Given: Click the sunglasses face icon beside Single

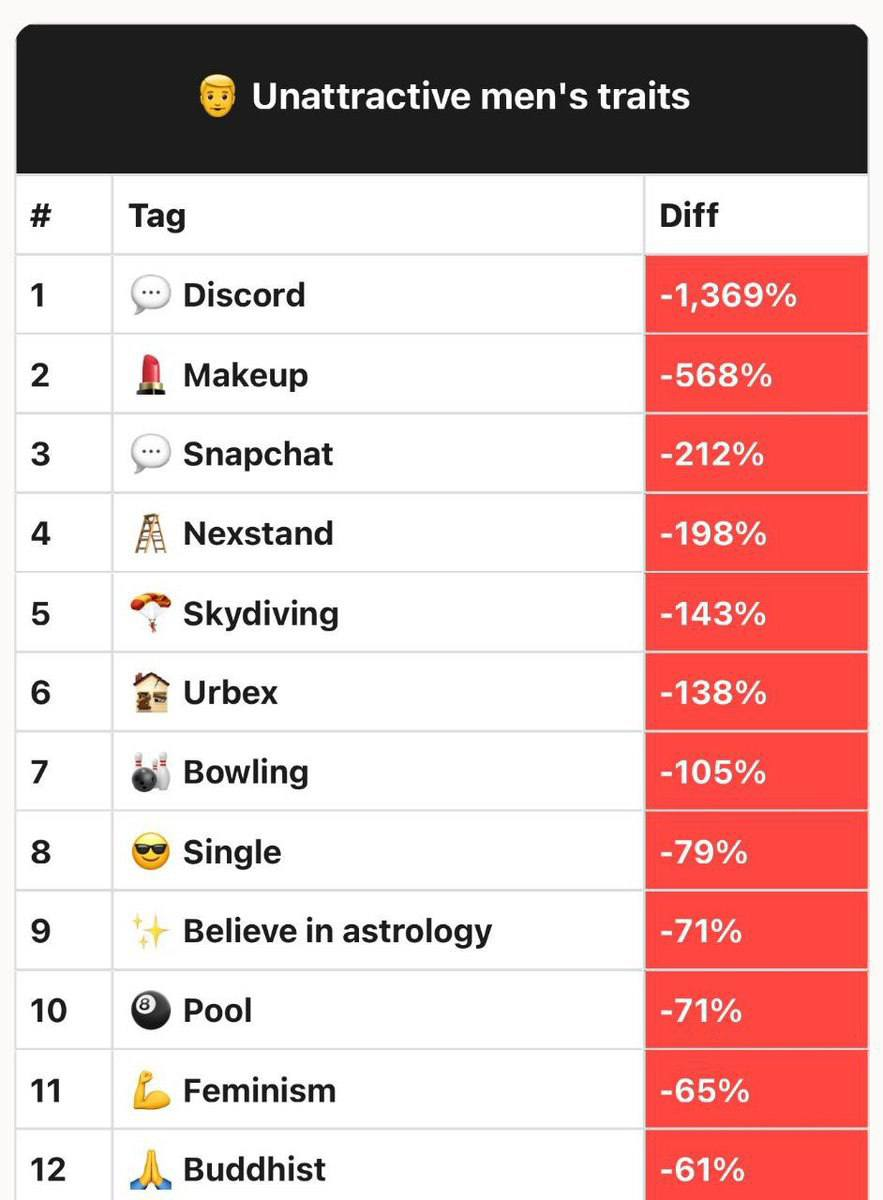Looking at the screenshot, I should [151, 852].
